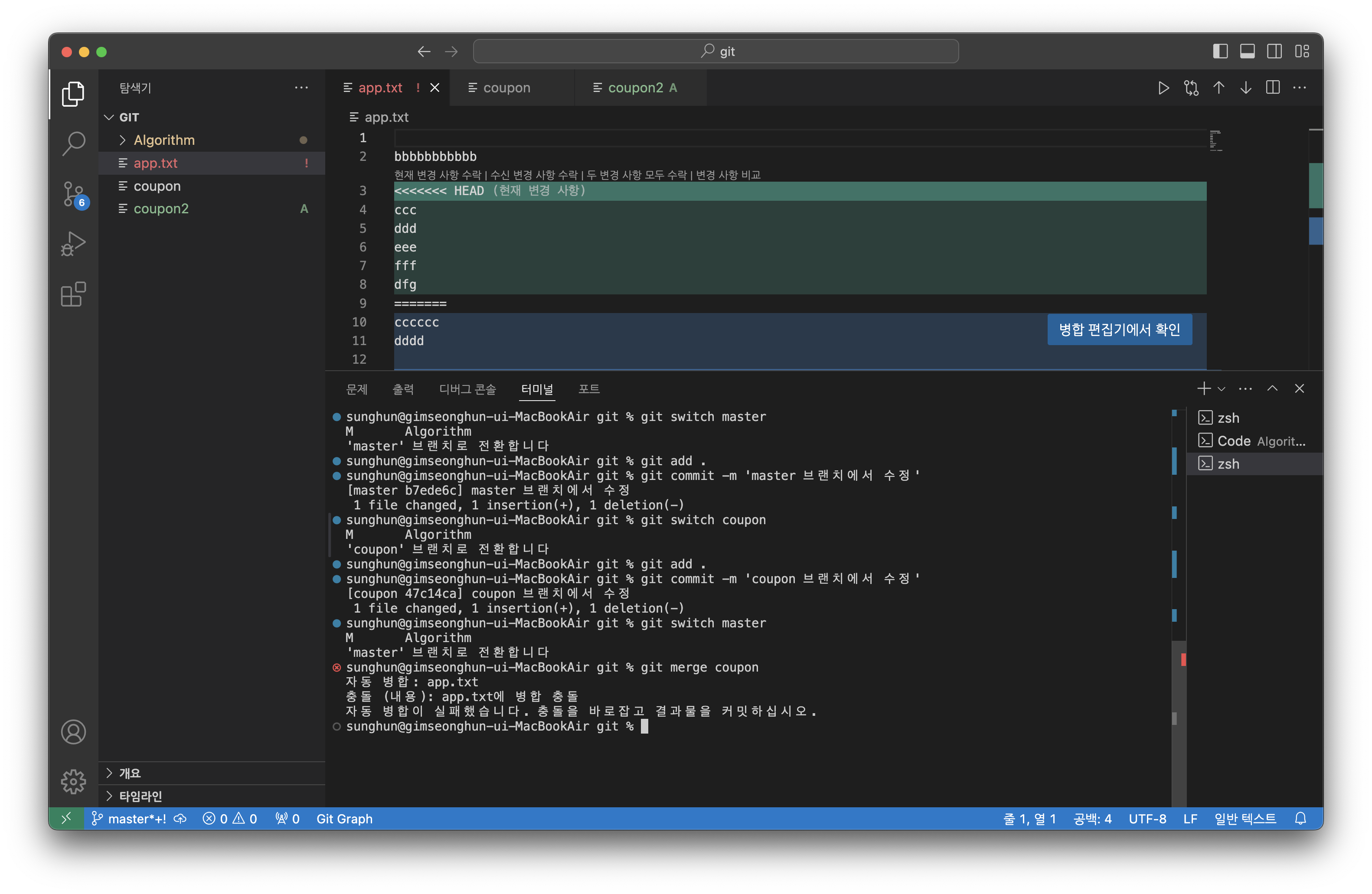
Task: Switch to the 출력 panel tab
Action: (x=403, y=389)
